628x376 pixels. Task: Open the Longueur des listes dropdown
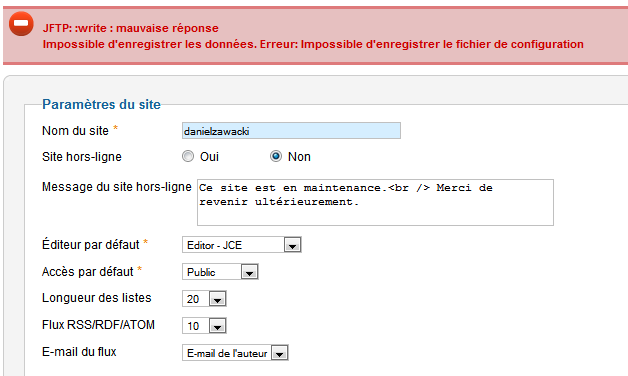pos(204,299)
